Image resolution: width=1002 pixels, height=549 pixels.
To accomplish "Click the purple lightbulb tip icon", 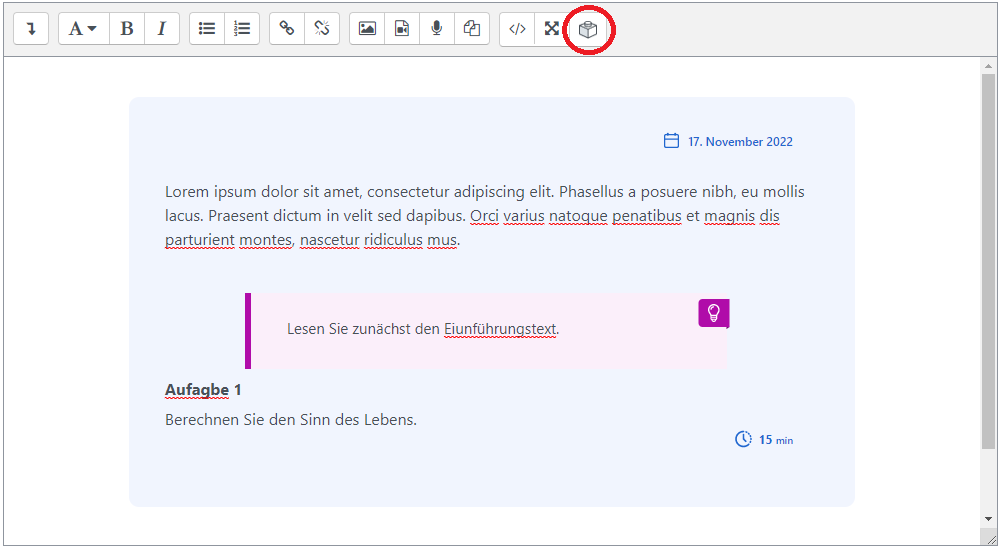I will [713, 312].
